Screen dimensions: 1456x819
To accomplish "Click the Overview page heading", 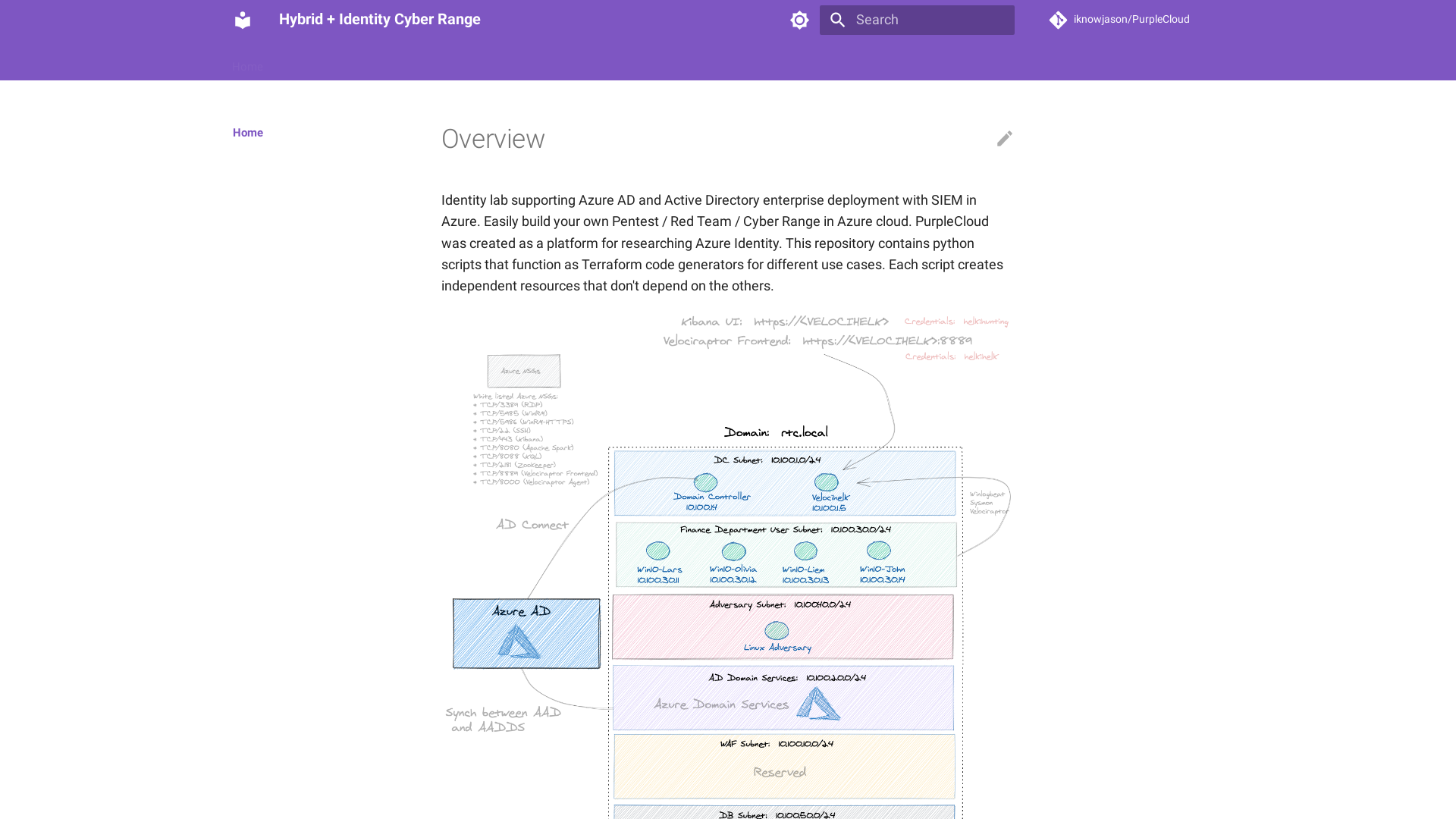I will click(x=493, y=139).
